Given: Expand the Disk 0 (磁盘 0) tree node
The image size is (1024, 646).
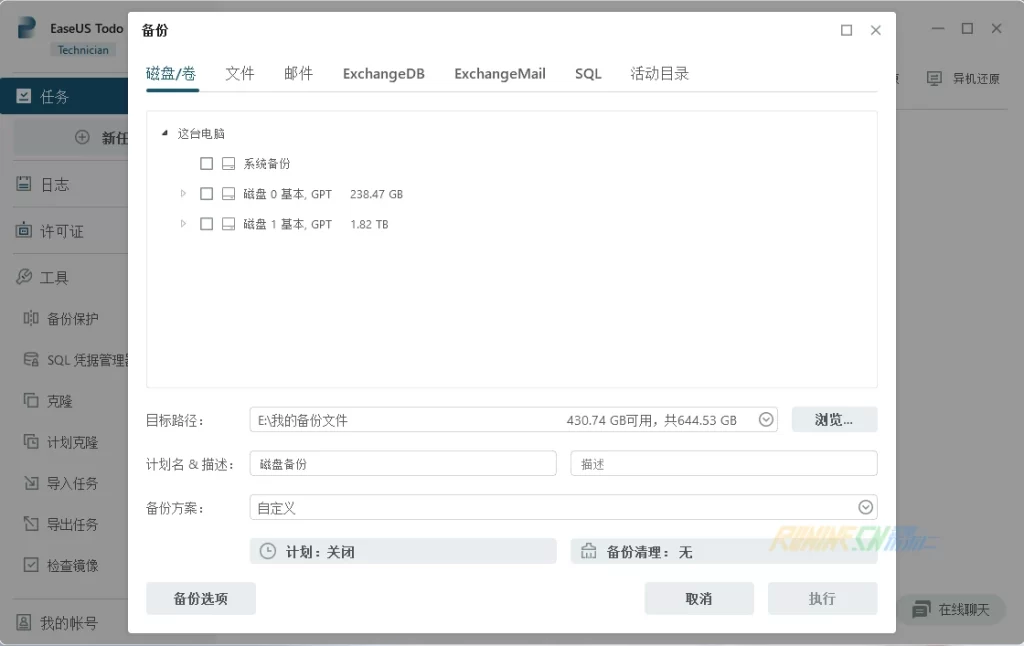Looking at the screenshot, I should pos(183,194).
